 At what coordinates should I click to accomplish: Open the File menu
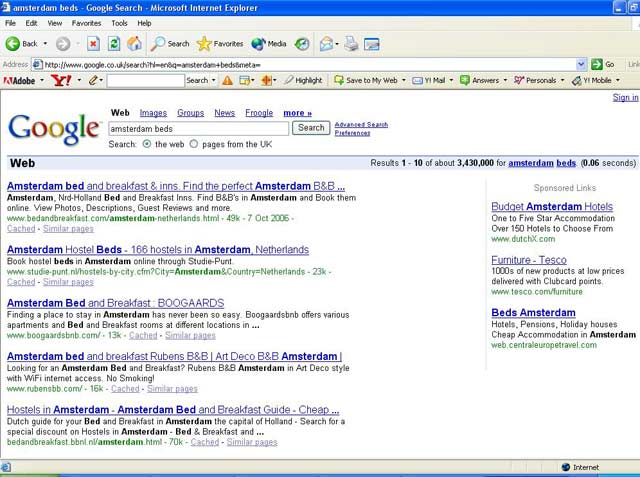pos(10,23)
